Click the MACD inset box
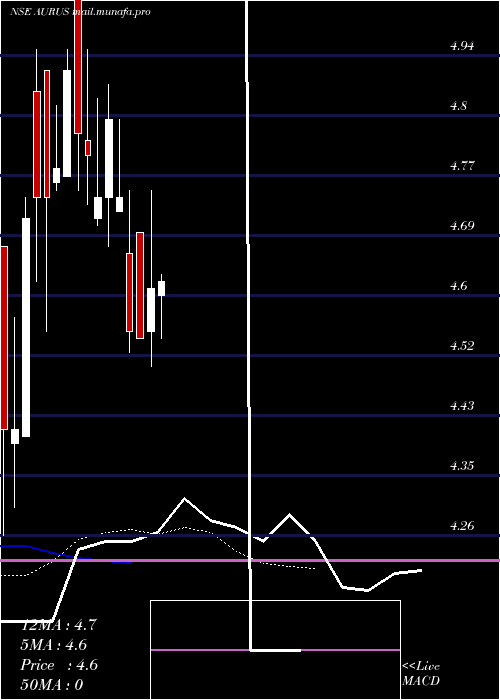The width and height of the screenshot is (500, 700). coord(275,650)
